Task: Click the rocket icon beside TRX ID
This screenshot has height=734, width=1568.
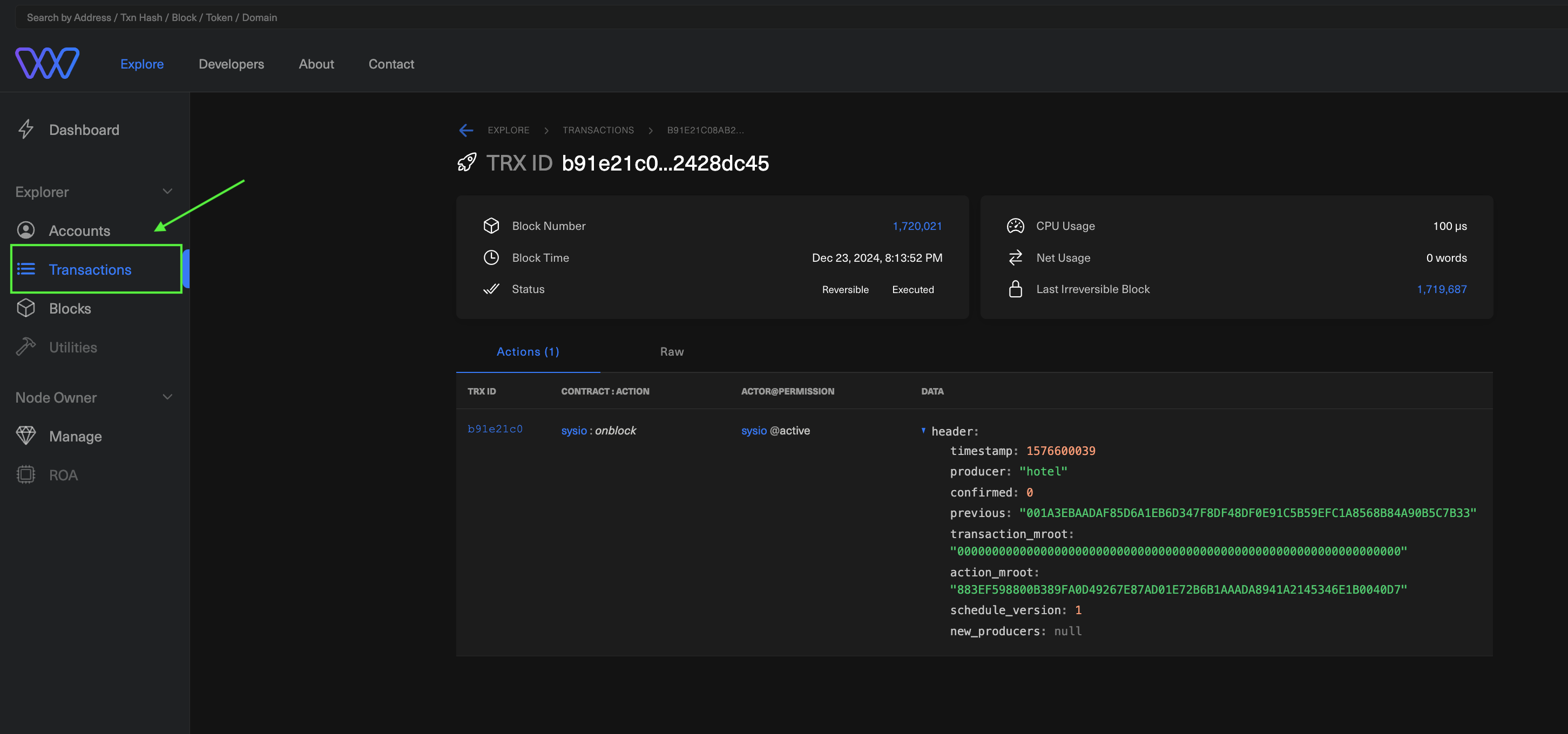Action: pyautogui.click(x=467, y=162)
